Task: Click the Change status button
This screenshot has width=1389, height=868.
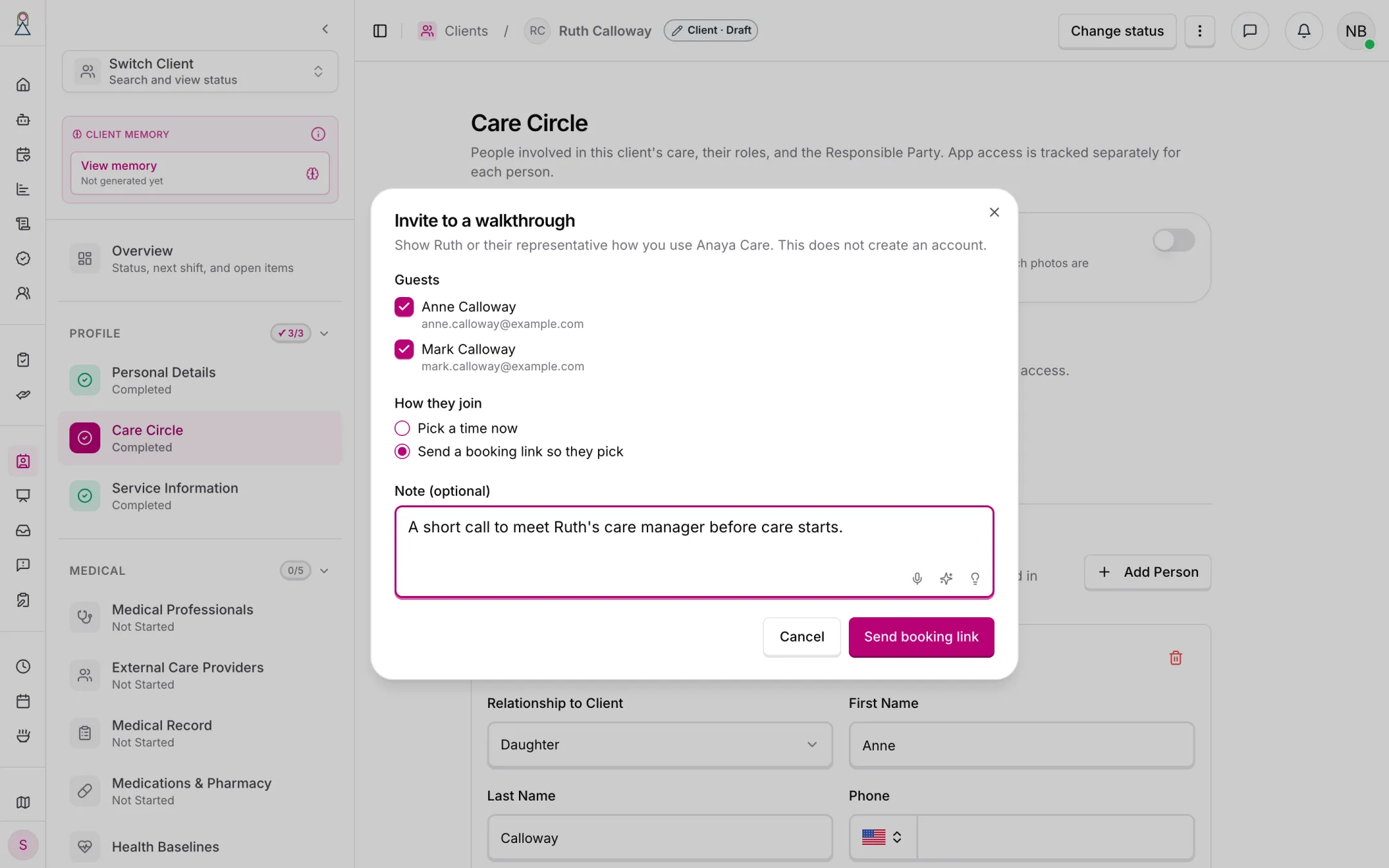Action: [x=1117, y=31]
